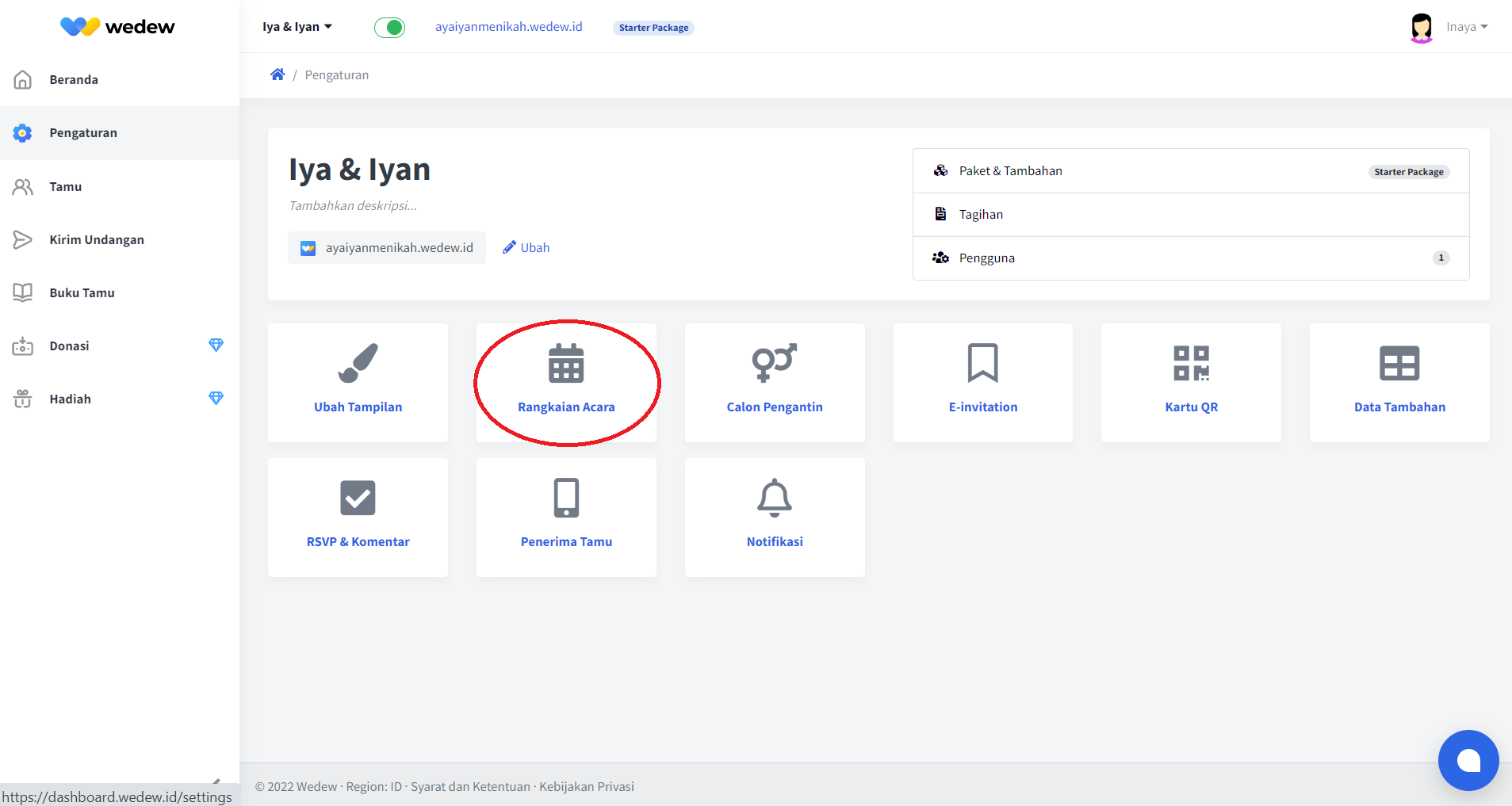The image size is (1512, 806).
Task: Select Beranda in the sidebar menu
Action: (x=120, y=80)
